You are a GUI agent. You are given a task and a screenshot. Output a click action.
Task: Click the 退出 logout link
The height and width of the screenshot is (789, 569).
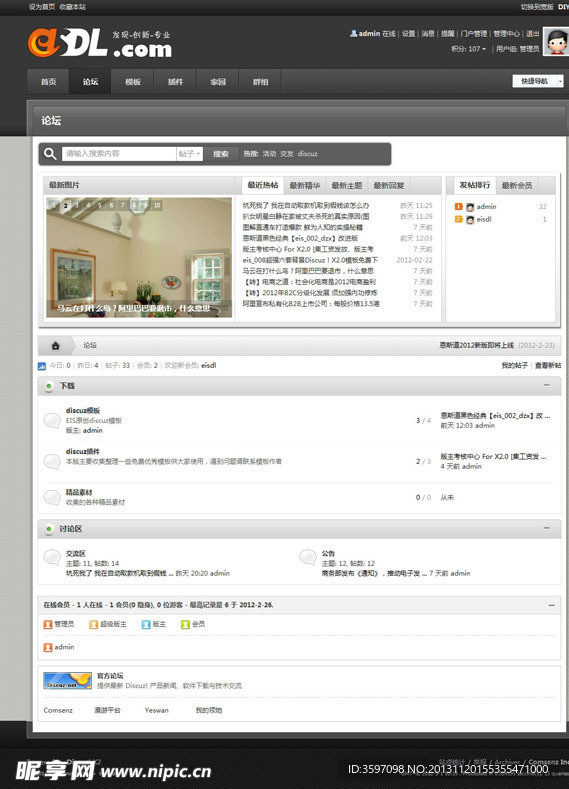click(533, 34)
